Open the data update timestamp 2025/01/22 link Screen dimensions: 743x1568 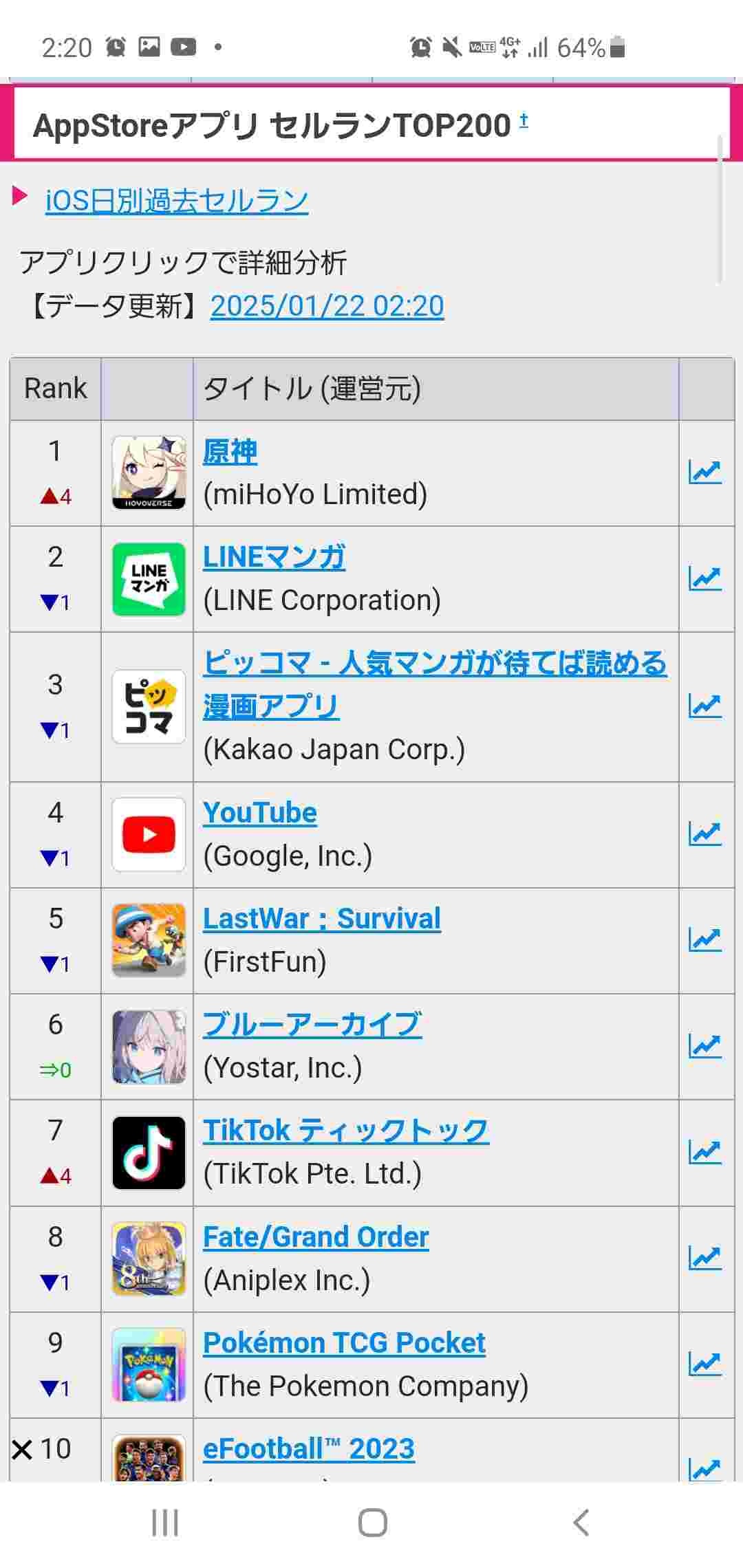click(327, 306)
